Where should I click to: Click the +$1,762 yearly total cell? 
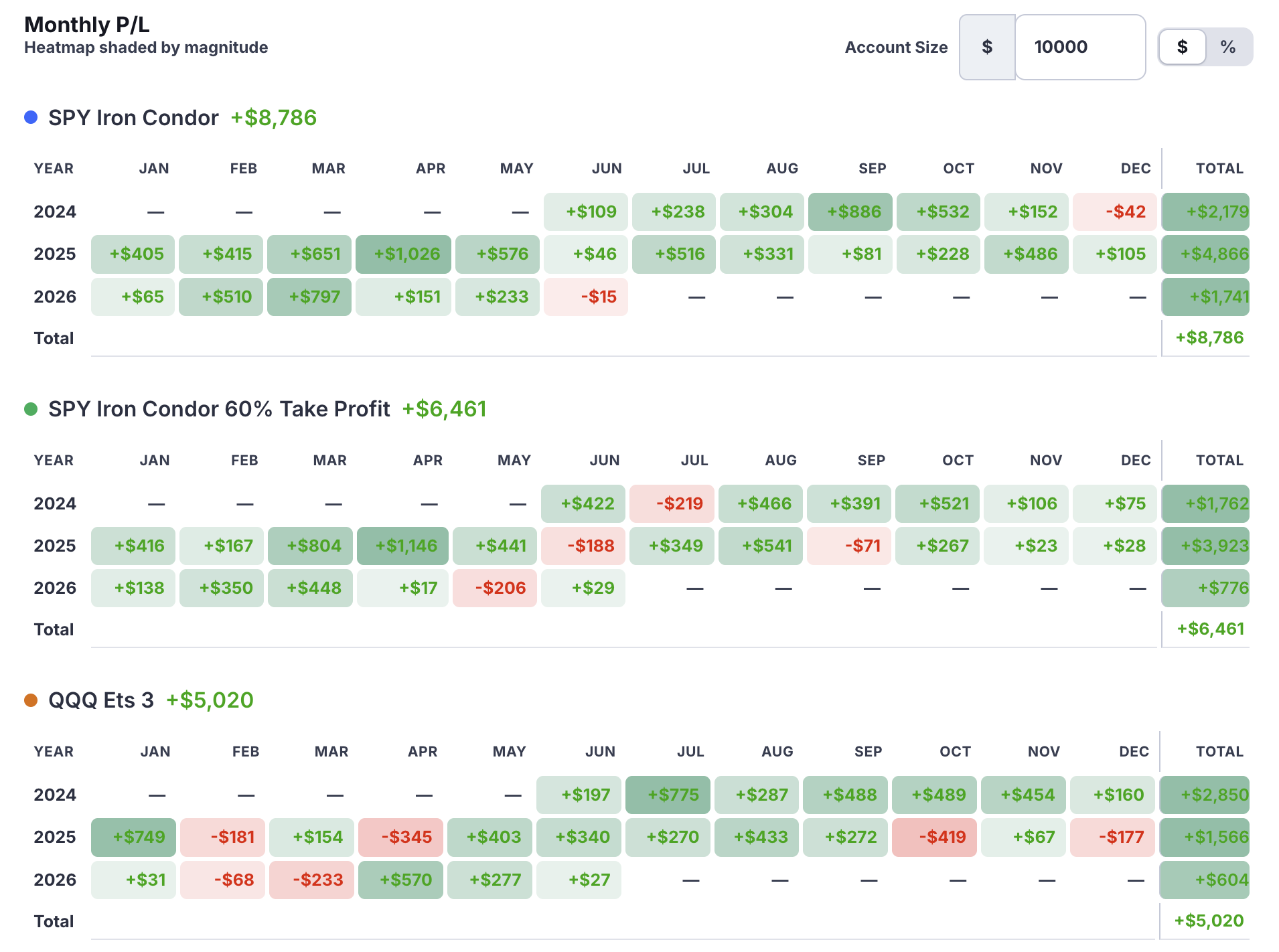[x=1205, y=503]
